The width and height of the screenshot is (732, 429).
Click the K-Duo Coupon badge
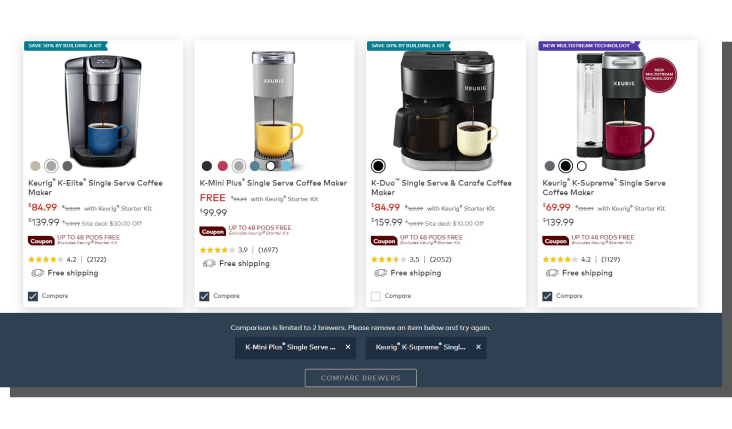[384, 241]
